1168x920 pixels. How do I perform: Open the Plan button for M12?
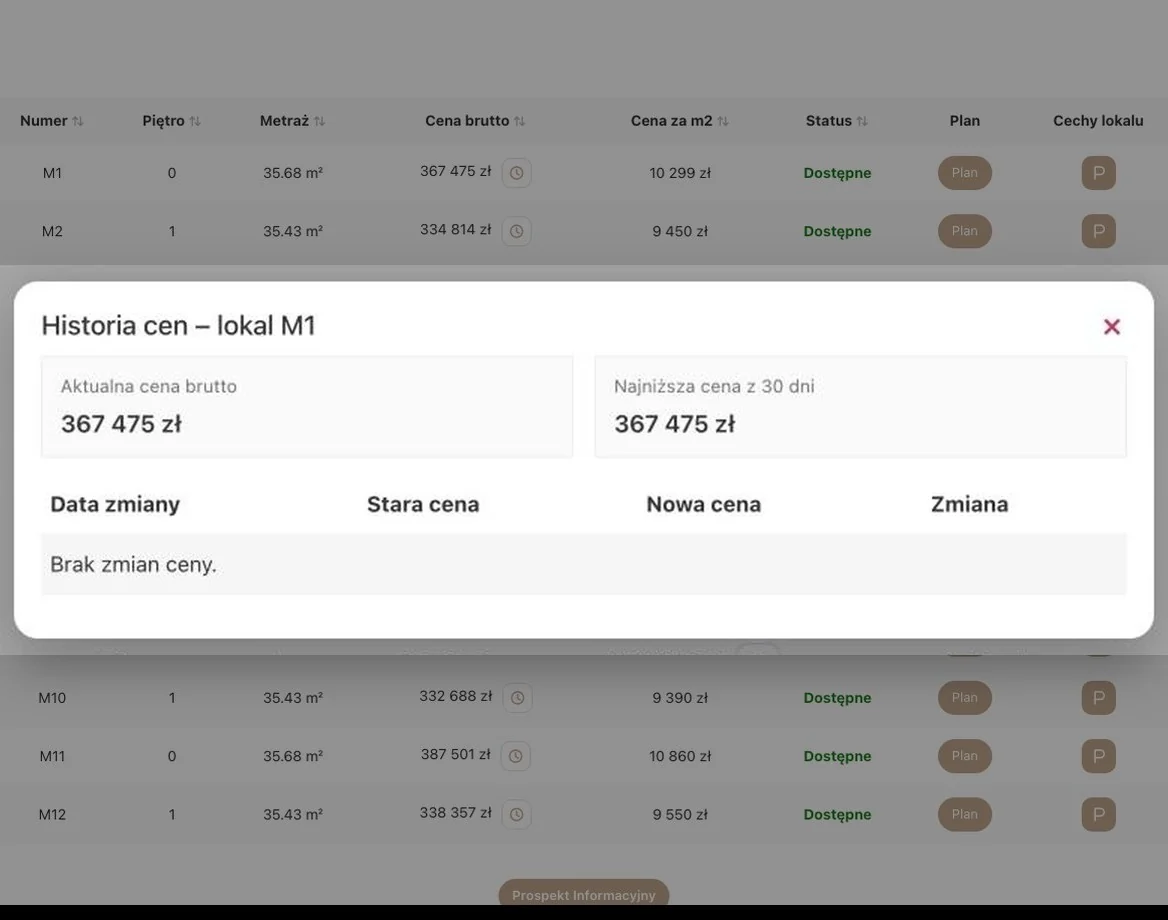965,814
